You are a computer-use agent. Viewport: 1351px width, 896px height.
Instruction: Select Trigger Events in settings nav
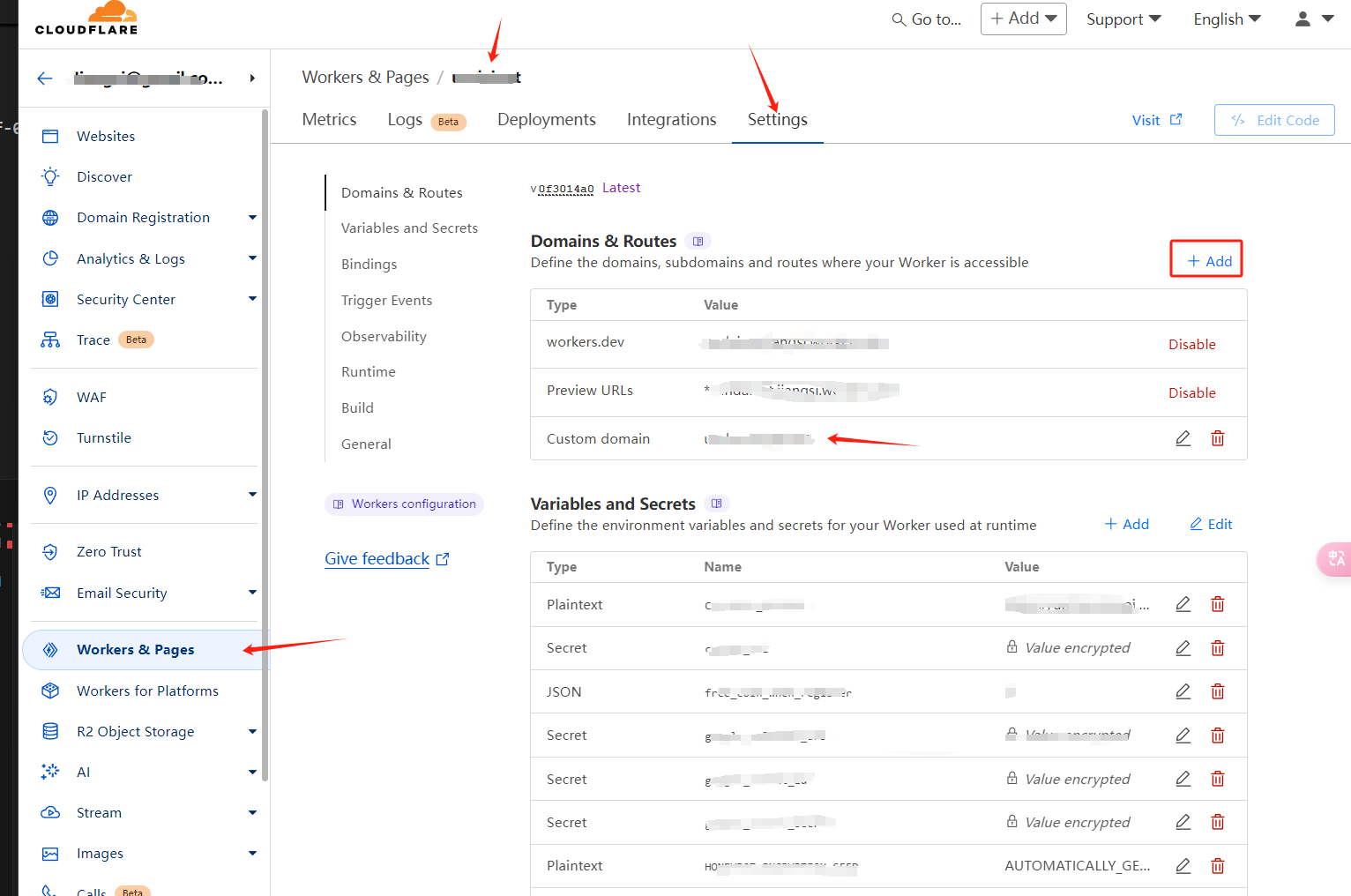pyautogui.click(x=386, y=300)
